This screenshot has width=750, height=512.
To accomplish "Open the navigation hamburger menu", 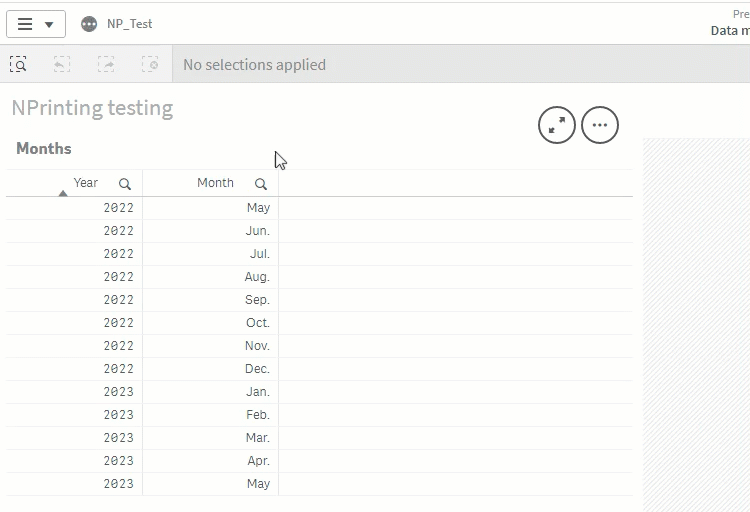I will pos(35,24).
